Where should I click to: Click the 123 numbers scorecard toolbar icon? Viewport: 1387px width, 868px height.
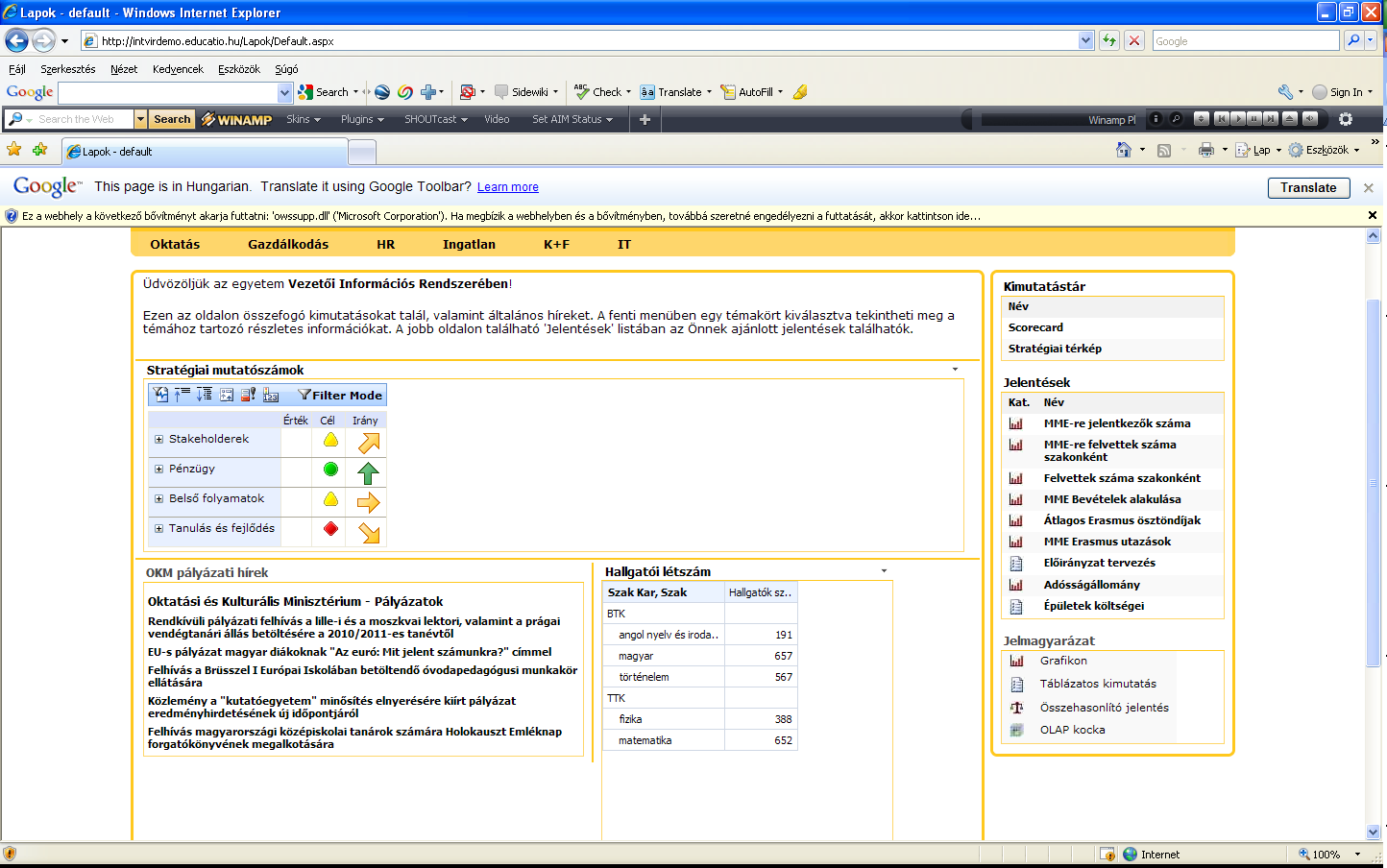point(271,395)
